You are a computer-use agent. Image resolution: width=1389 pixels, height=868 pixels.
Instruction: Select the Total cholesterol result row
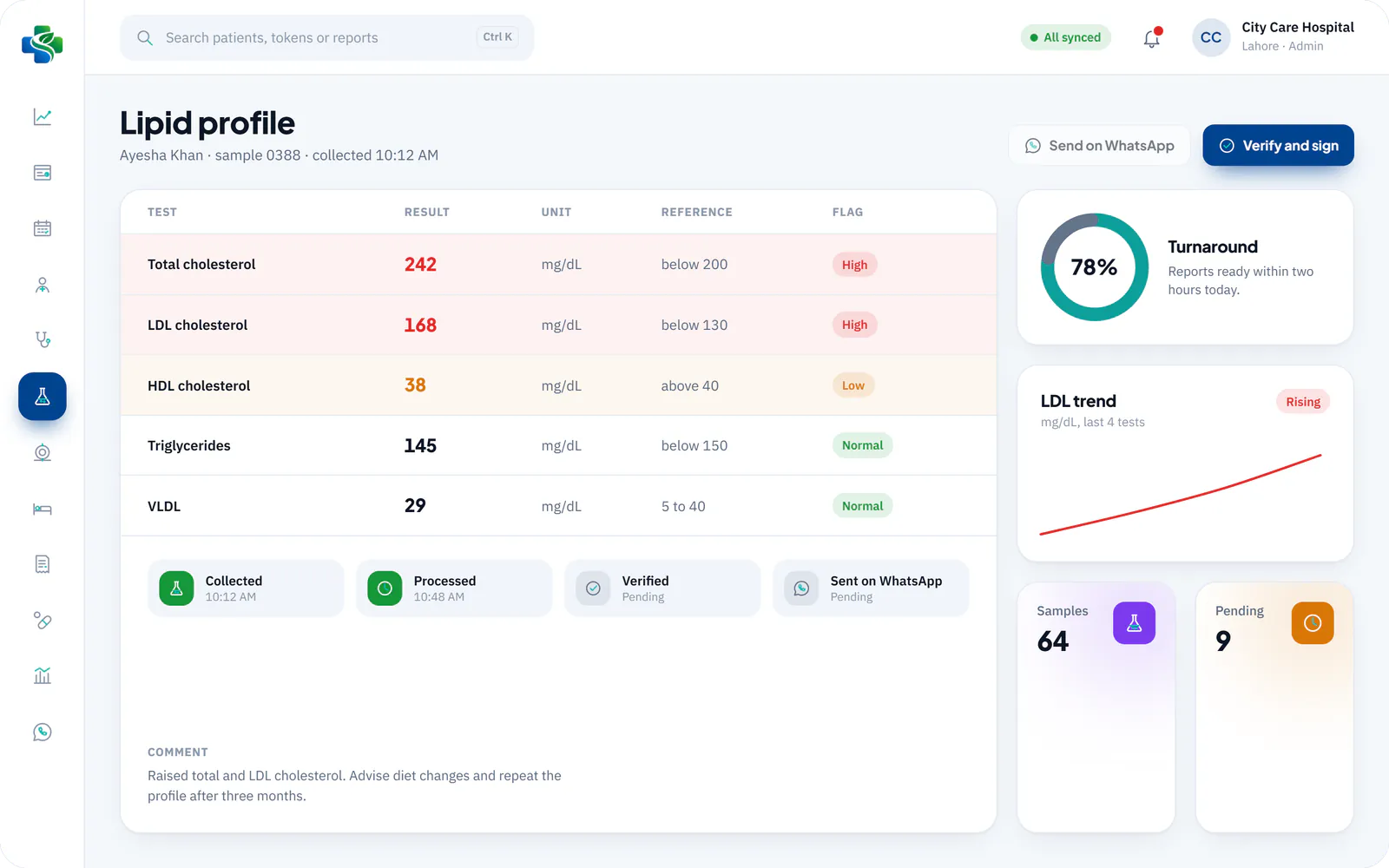(558, 265)
